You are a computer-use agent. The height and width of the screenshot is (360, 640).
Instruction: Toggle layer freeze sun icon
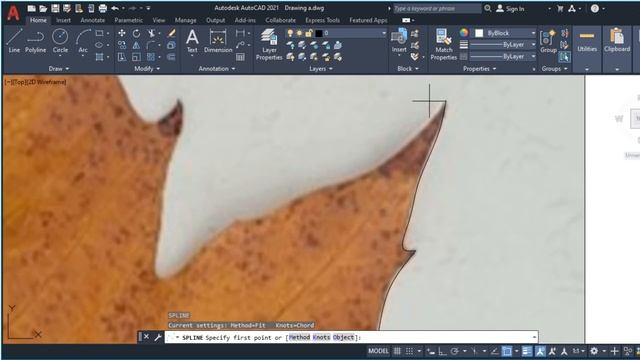point(300,33)
